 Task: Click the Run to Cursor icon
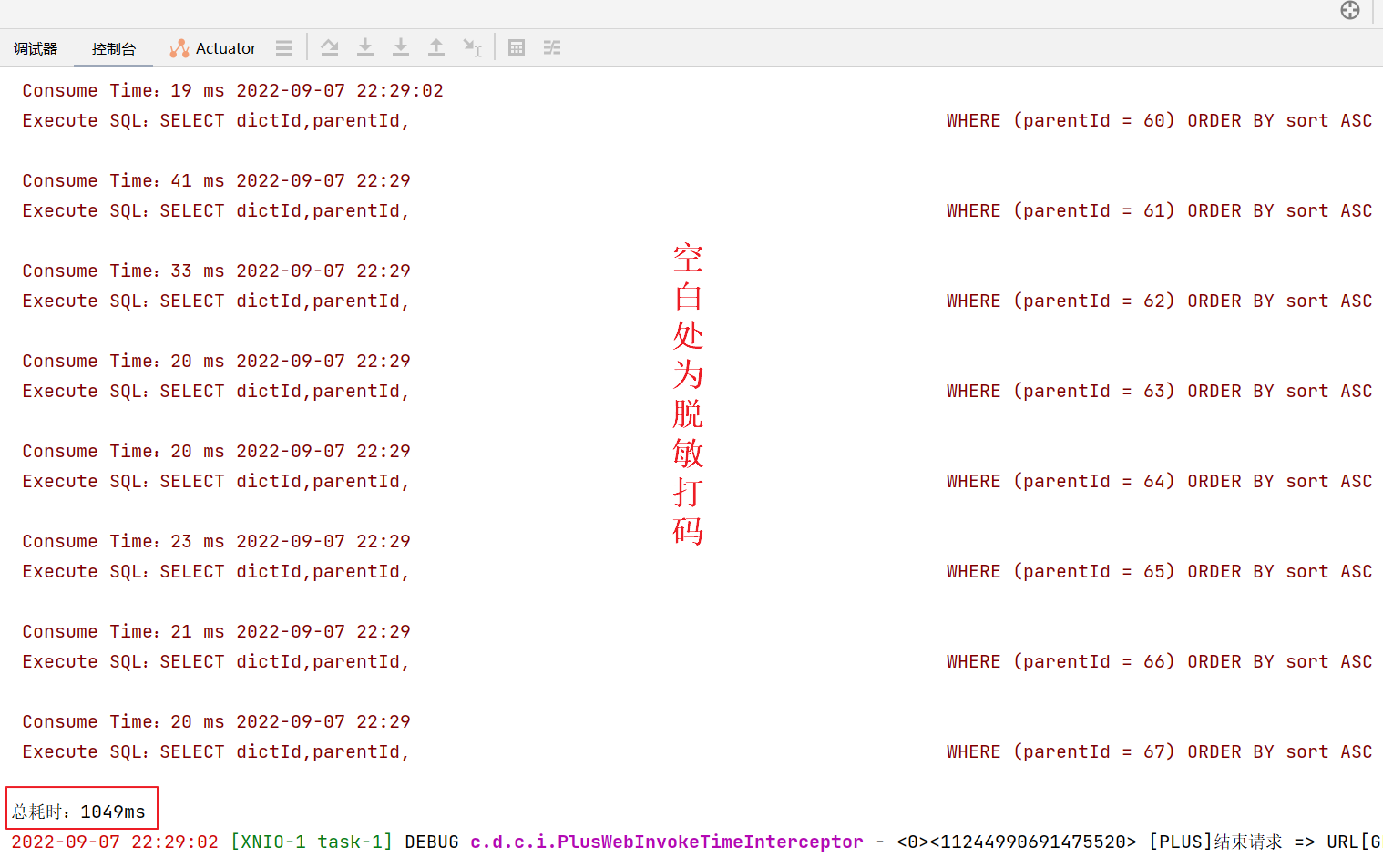472,47
